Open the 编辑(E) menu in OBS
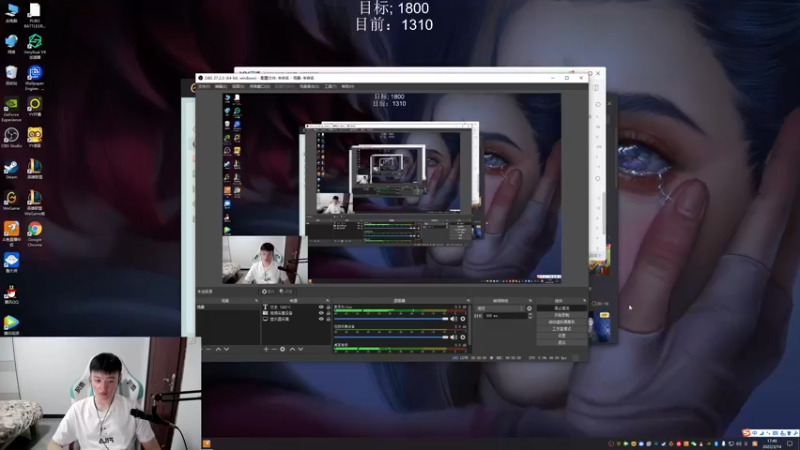800x450 pixels. [x=221, y=86]
